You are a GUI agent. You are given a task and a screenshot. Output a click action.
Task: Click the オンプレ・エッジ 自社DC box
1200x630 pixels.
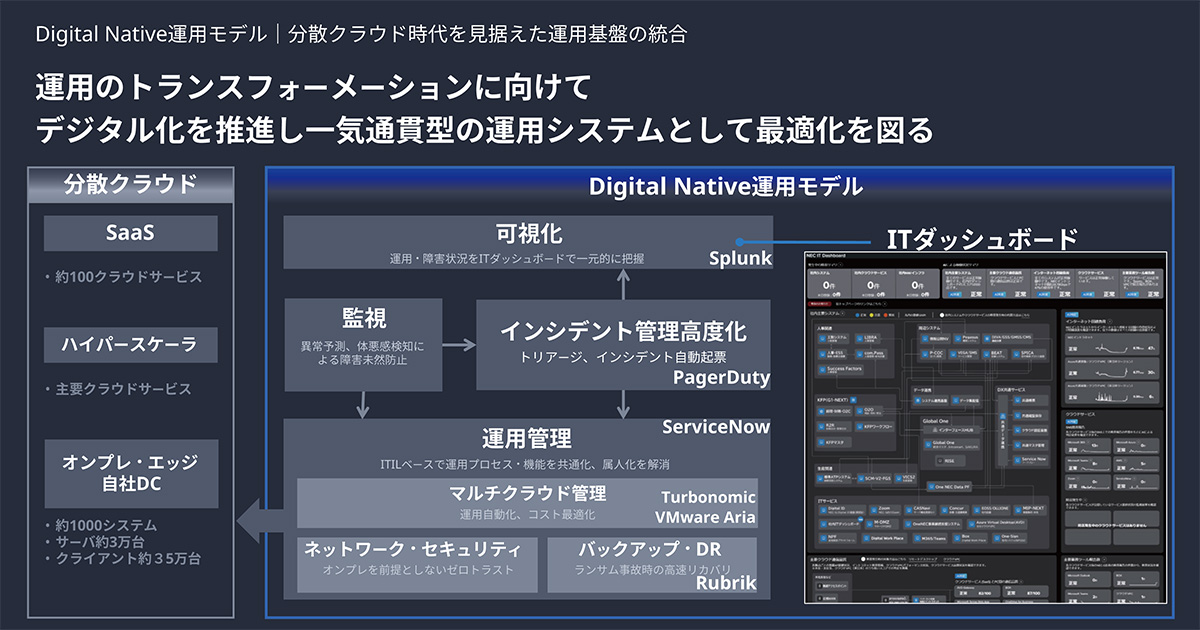coord(131,473)
